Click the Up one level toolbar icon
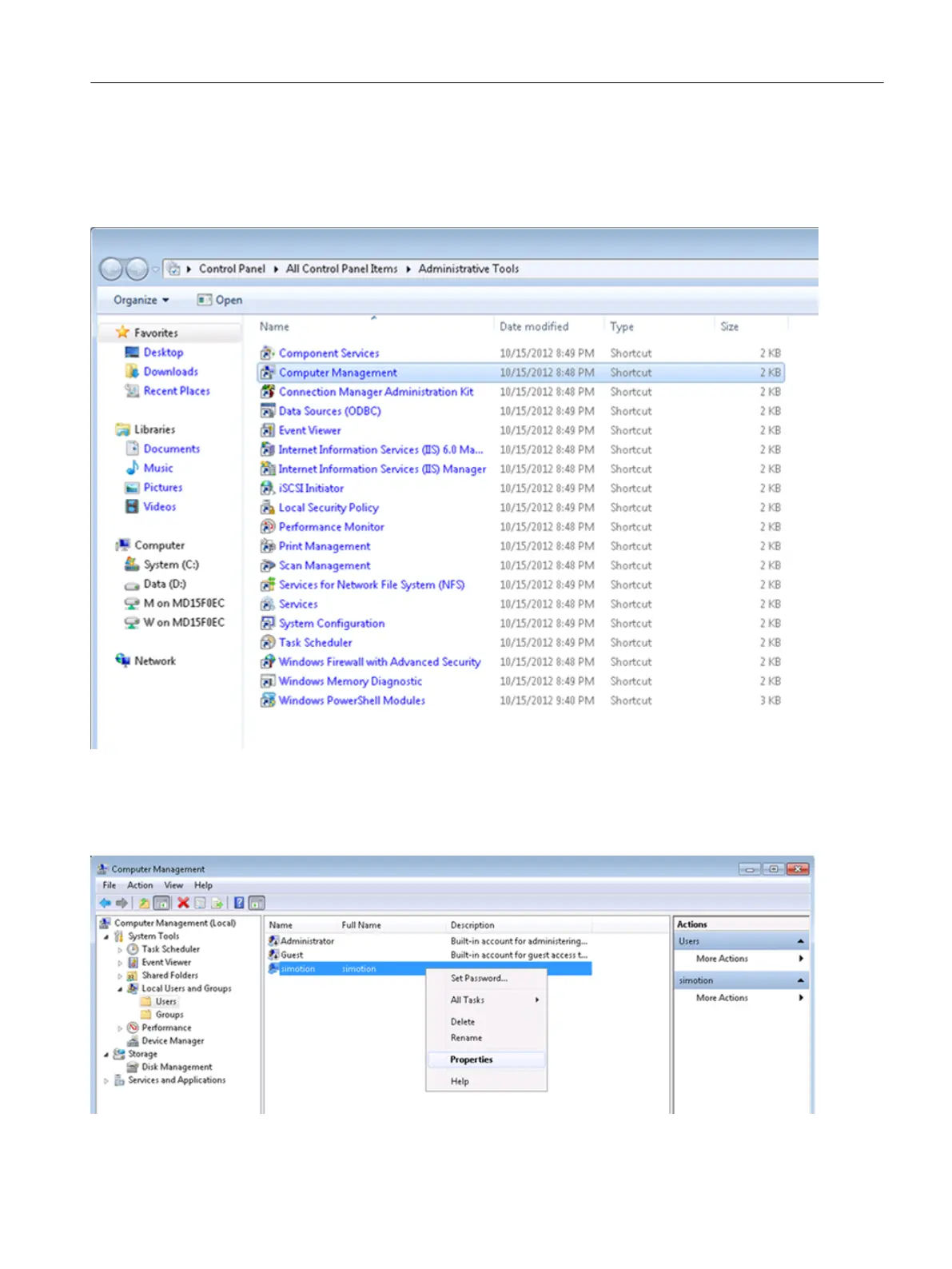Screen dimensions: 952x1269 point(144,903)
